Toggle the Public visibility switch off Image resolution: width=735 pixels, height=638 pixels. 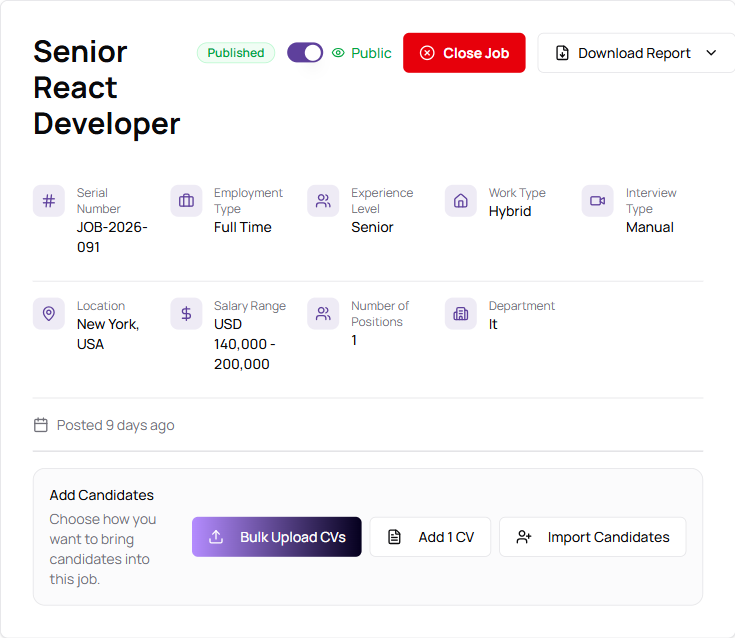(305, 53)
